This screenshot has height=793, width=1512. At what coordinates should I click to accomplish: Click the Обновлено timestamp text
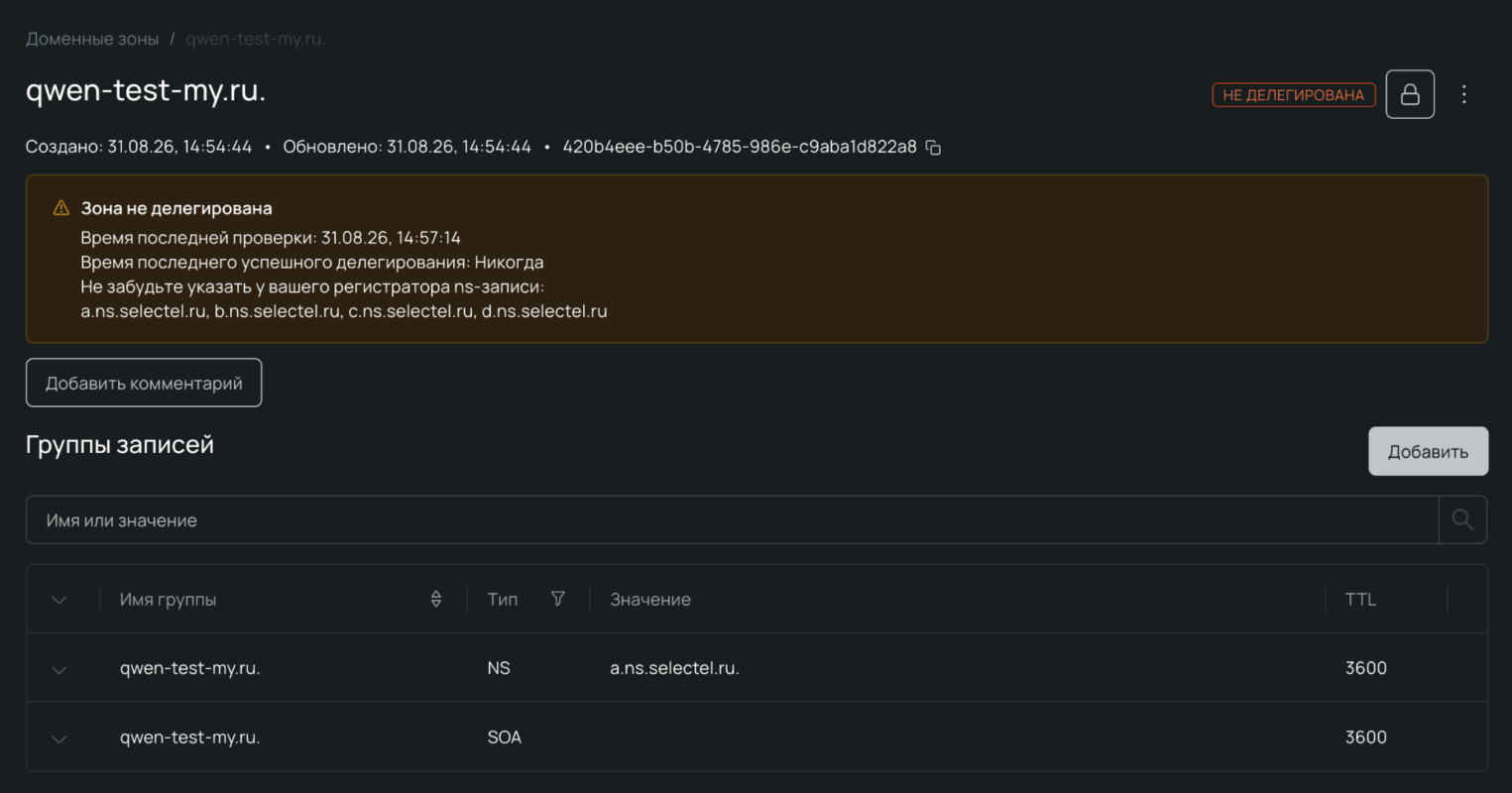(407, 147)
